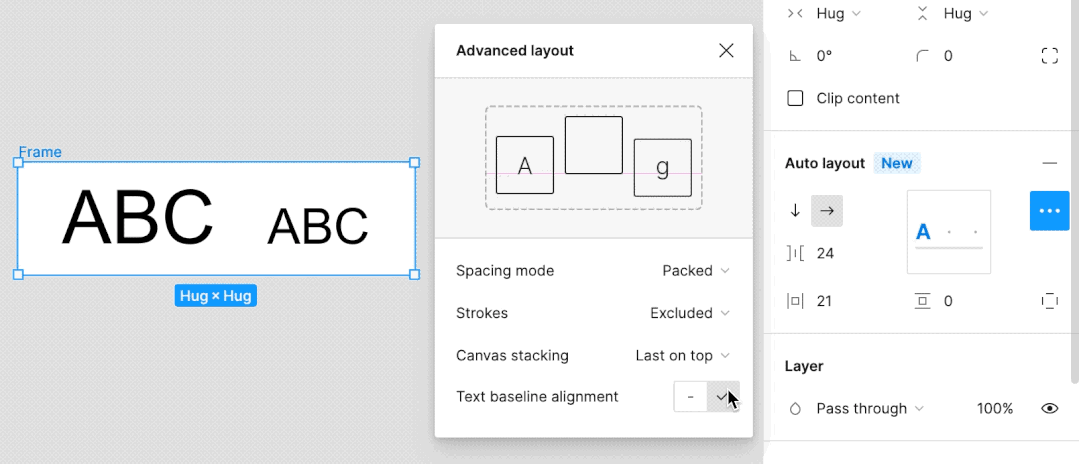This screenshot has height=464, width=1079.
Task: Enable text baseline alignment checkmark option
Action: 723,396
